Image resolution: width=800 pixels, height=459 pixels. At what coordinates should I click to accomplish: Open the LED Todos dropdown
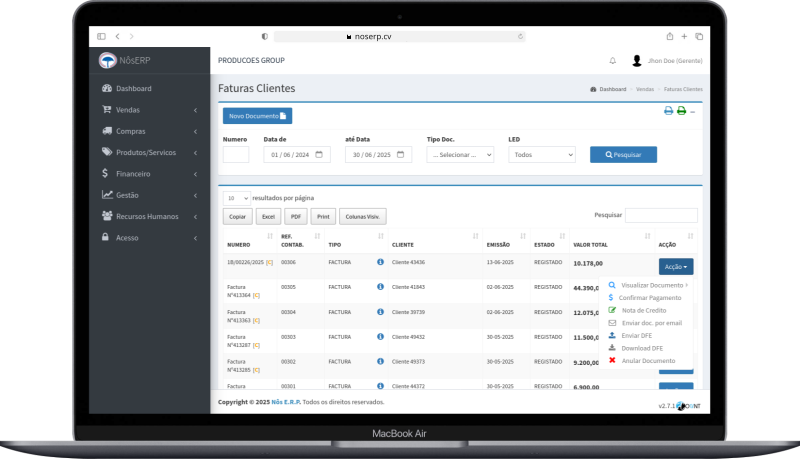(542, 155)
